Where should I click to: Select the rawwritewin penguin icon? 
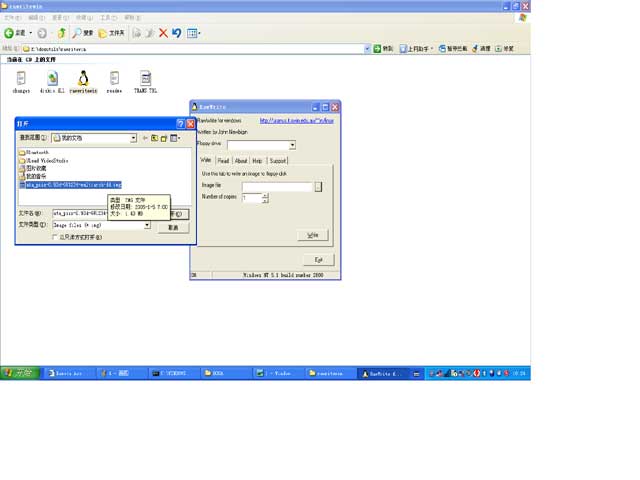tap(83, 78)
